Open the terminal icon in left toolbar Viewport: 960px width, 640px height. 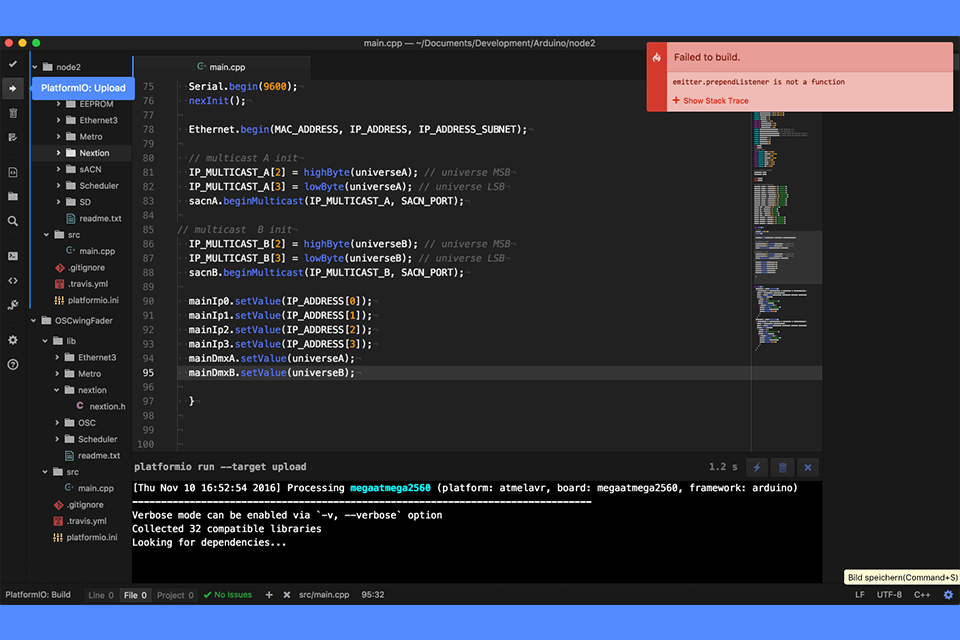[x=13, y=256]
